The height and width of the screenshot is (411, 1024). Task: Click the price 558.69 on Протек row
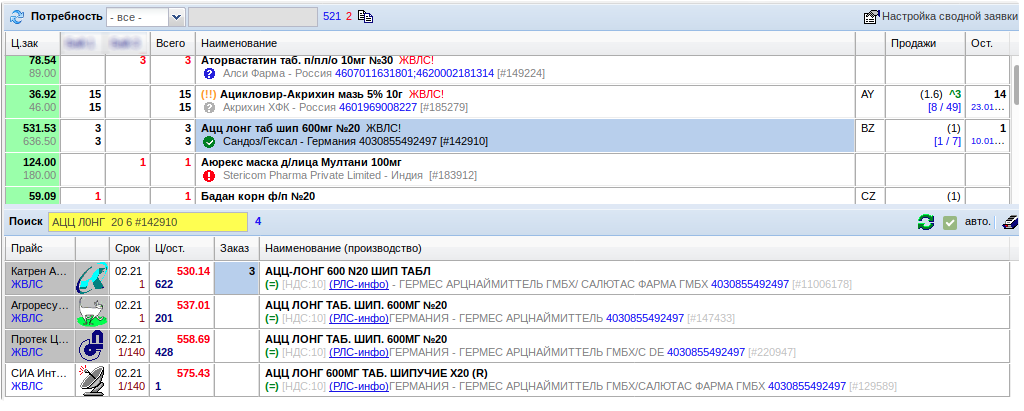pos(193,338)
